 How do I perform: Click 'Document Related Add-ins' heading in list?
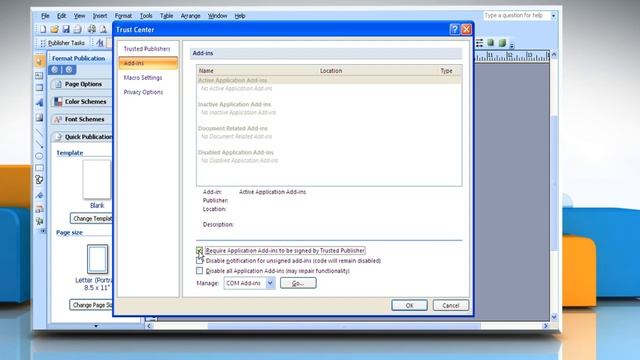(x=233, y=129)
